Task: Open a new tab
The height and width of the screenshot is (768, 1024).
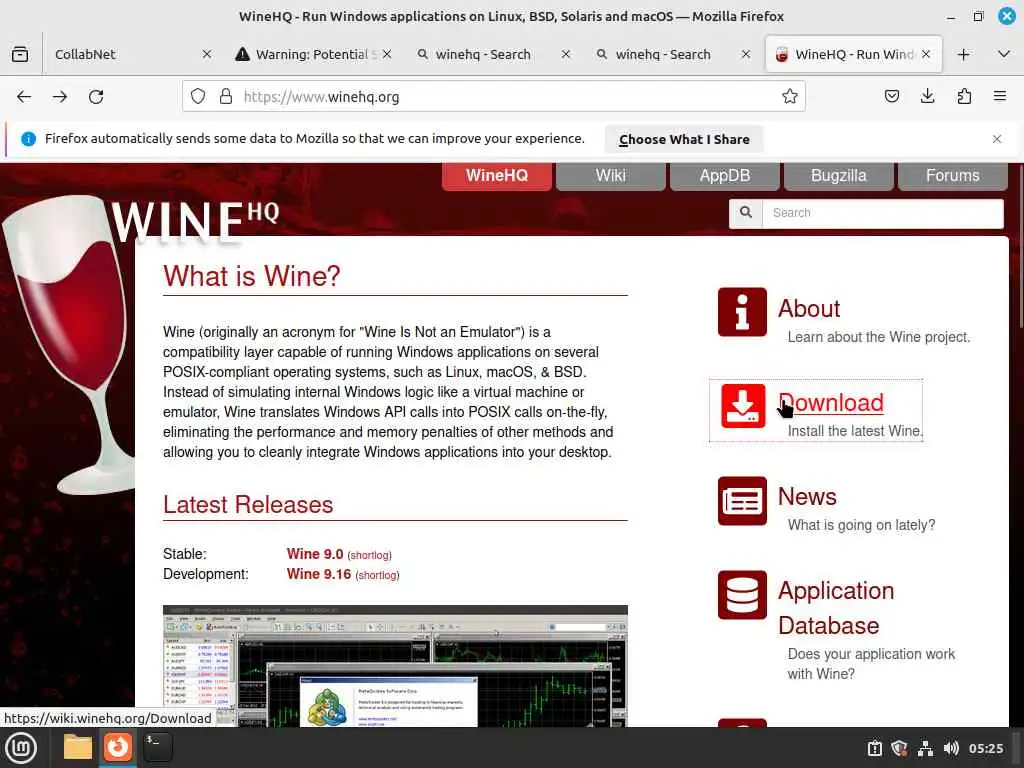Action: coord(963,54)
